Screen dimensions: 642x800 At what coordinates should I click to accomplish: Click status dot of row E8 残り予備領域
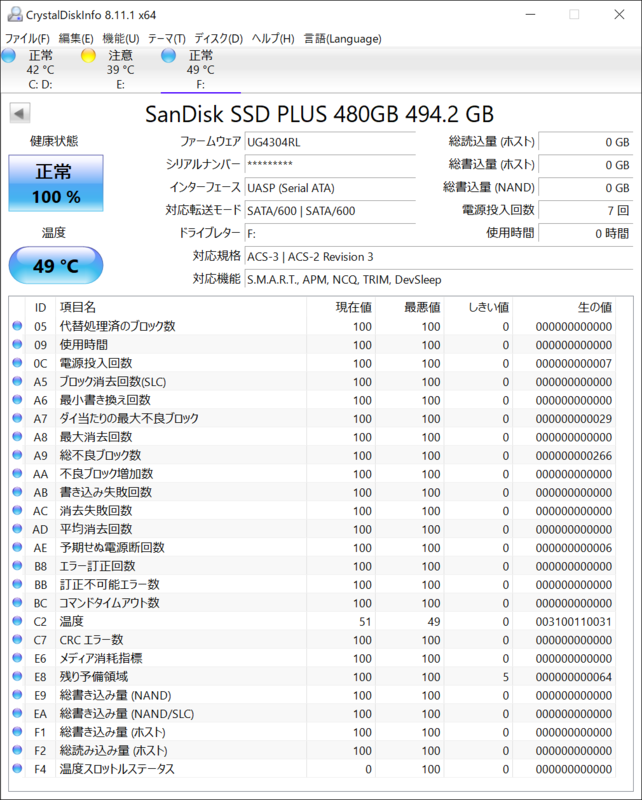tap(17, 676)
